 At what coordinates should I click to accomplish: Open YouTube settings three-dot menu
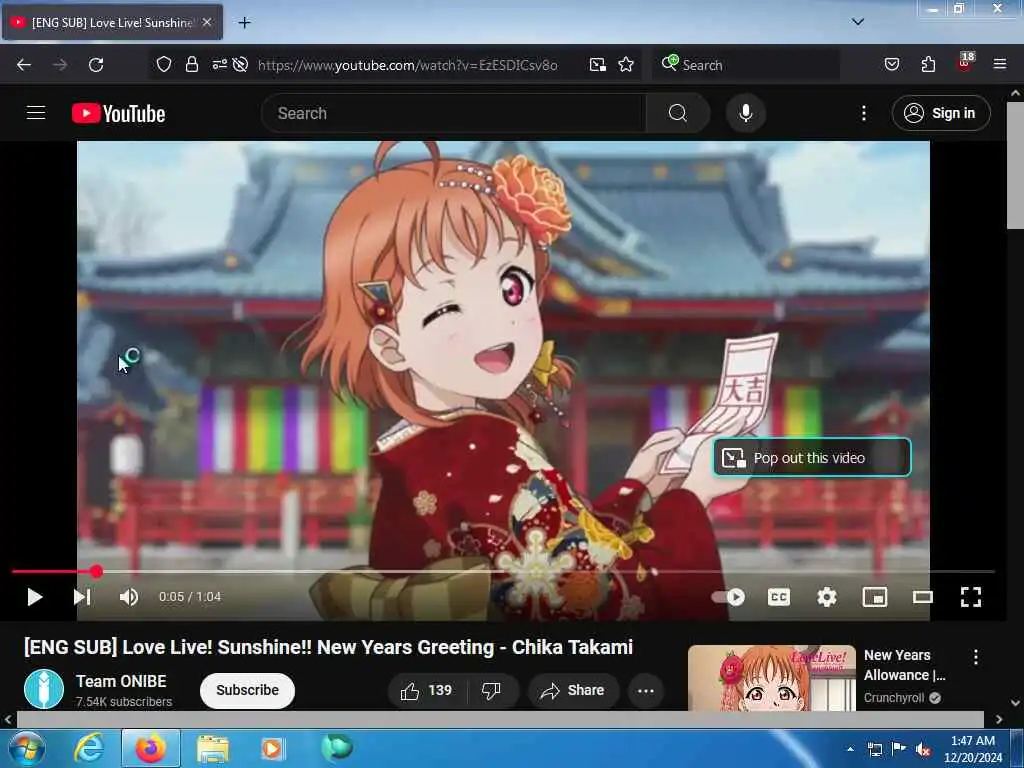pyautogui.click(x=863, y=113)
